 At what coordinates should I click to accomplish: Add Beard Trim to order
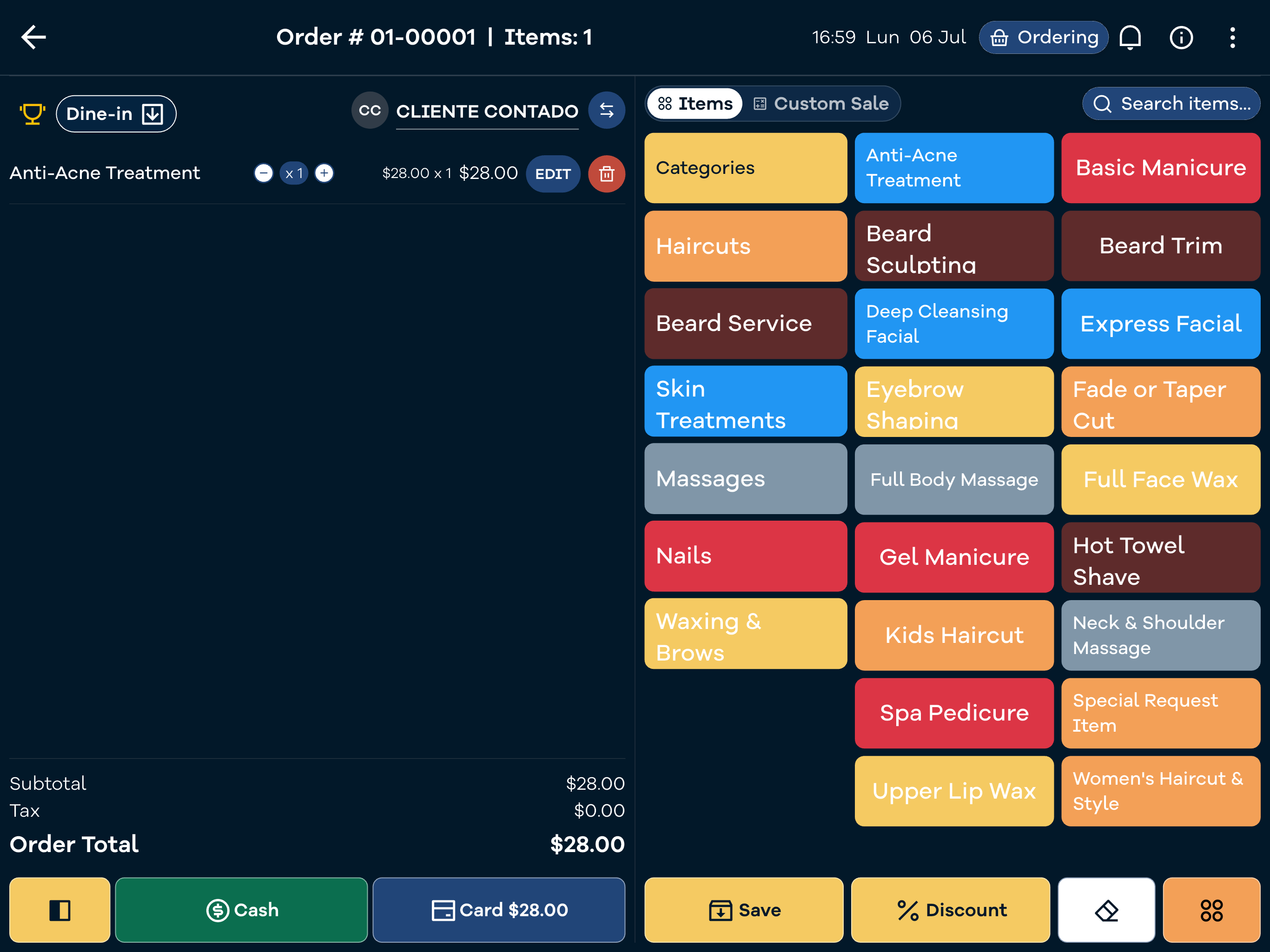click(x=1160, y=246)
